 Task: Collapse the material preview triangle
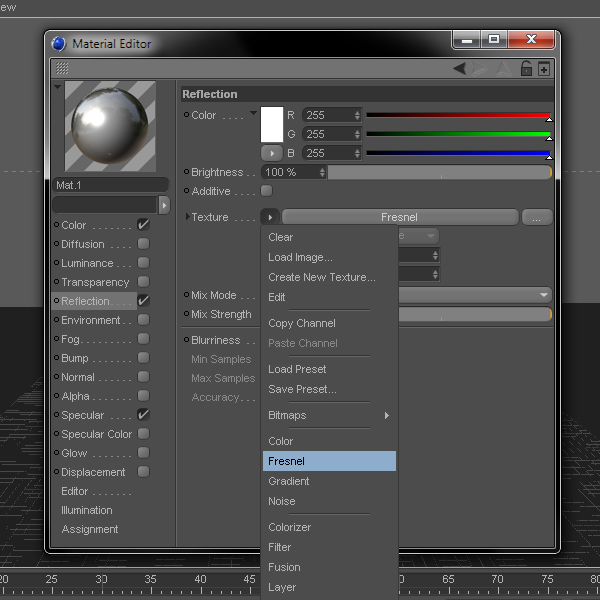point(57,87)
